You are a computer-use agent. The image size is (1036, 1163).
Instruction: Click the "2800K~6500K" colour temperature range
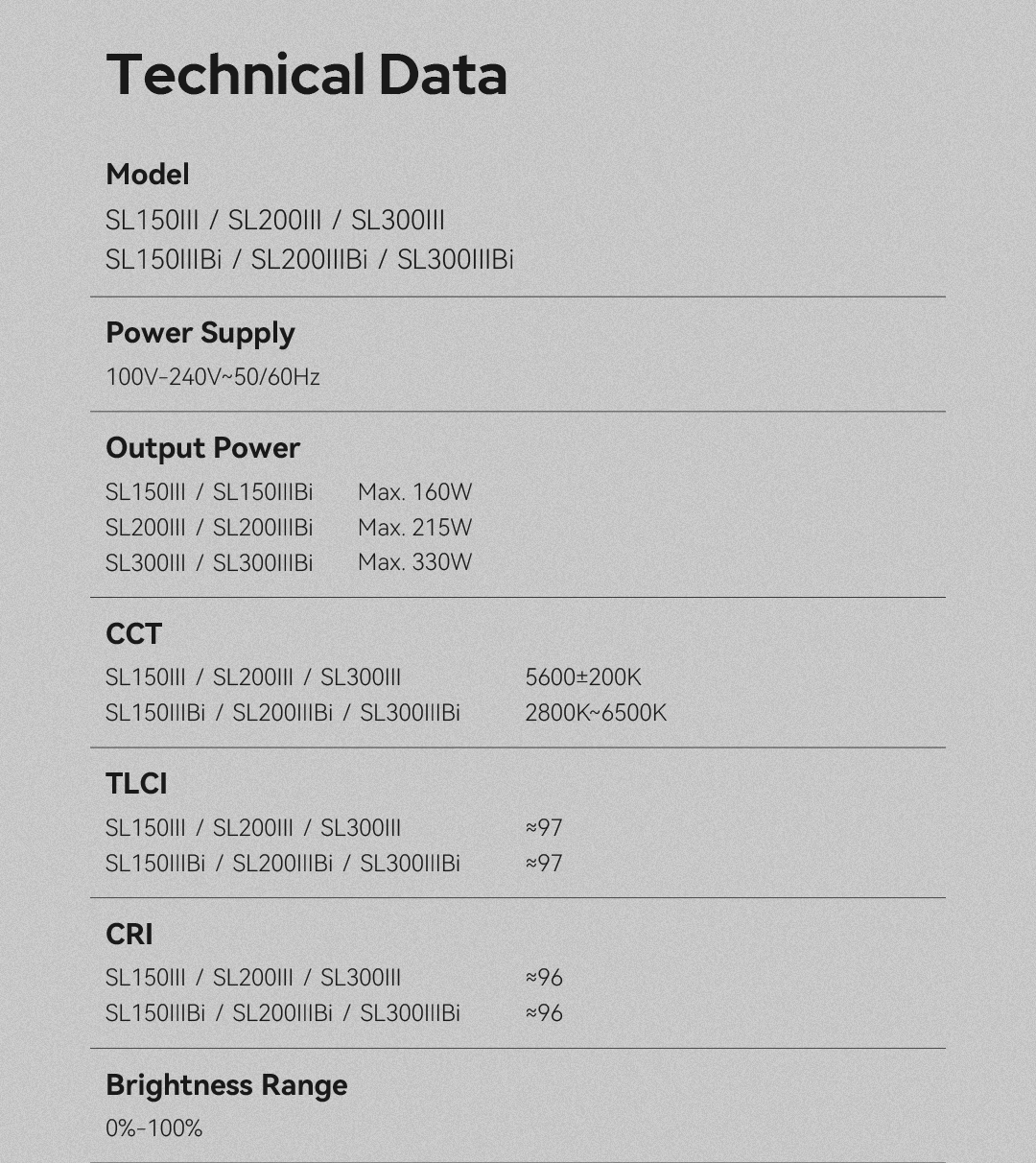596,713
